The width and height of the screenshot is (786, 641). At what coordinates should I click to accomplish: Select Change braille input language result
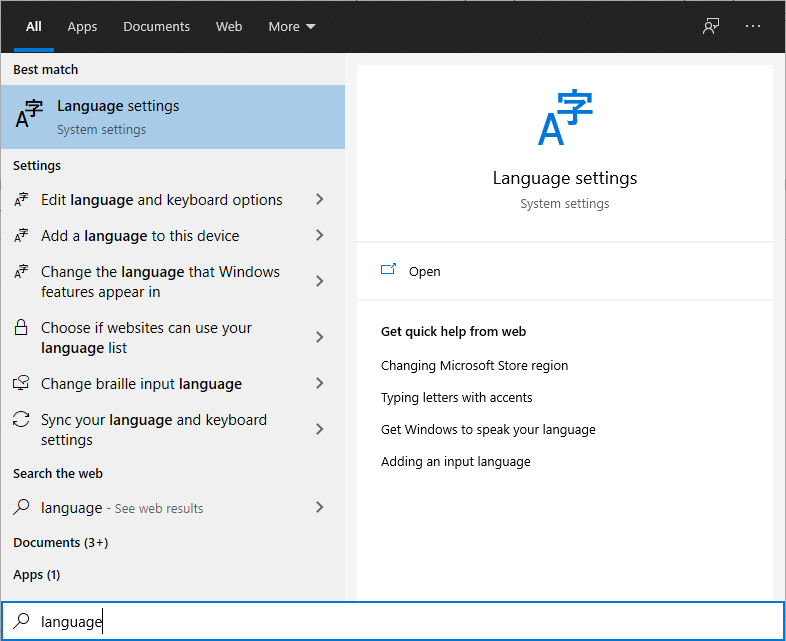point(172,383)
